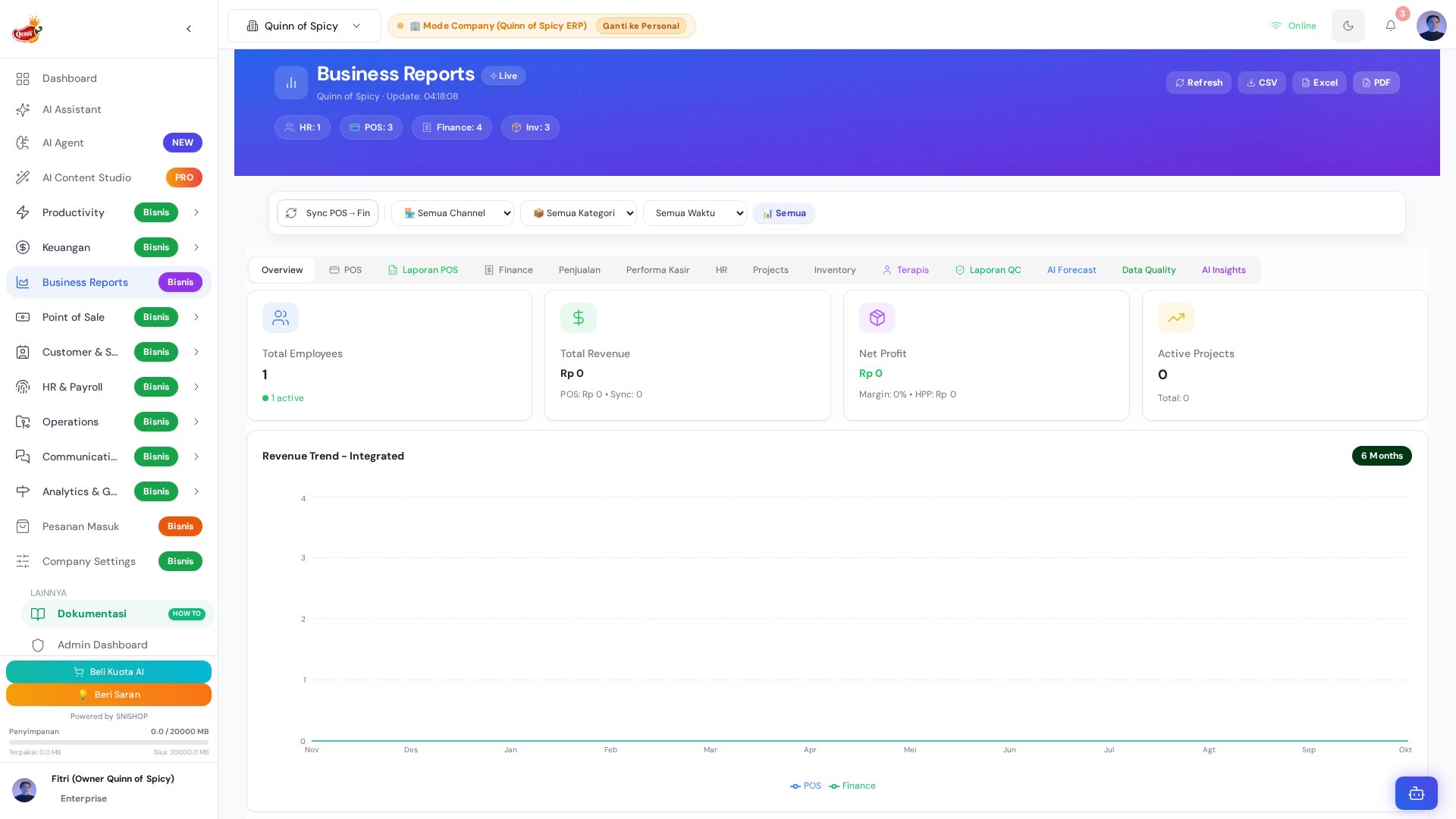Image resolution: width=1456 pixels, height=819 pixels.
Task: Click the Pesanan Masuk shopping bag icon
Action: [x=23, y=526]
